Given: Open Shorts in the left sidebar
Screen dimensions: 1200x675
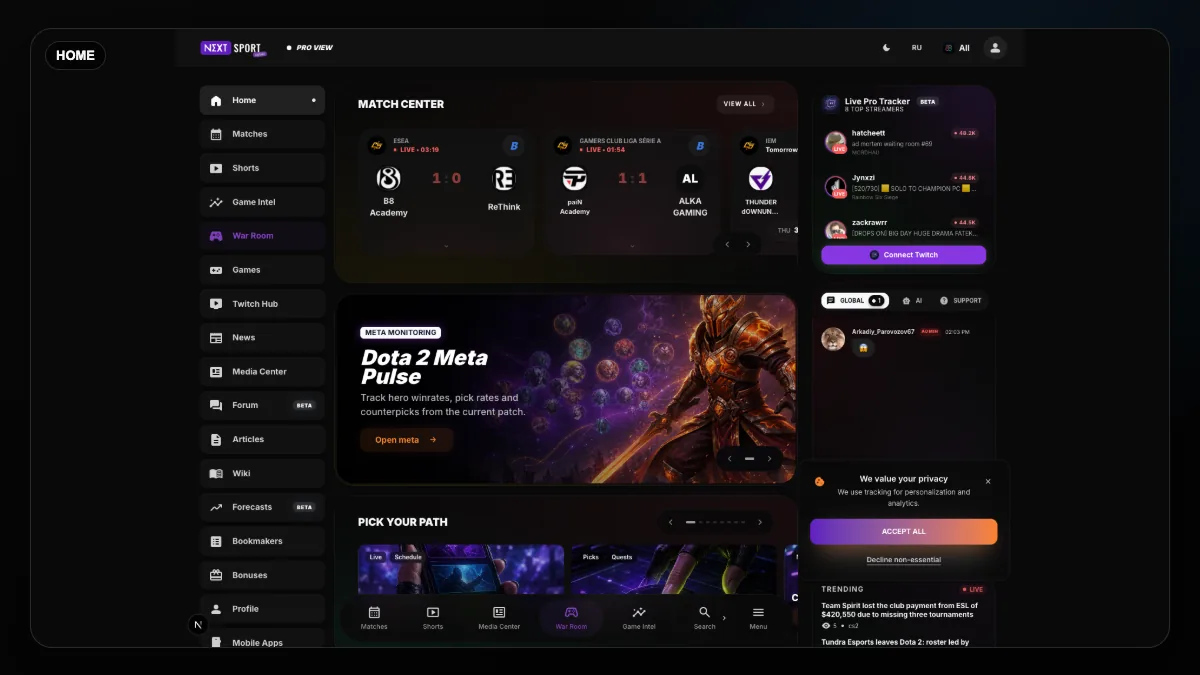Looking at the screenshot, I should click(262, 168).
